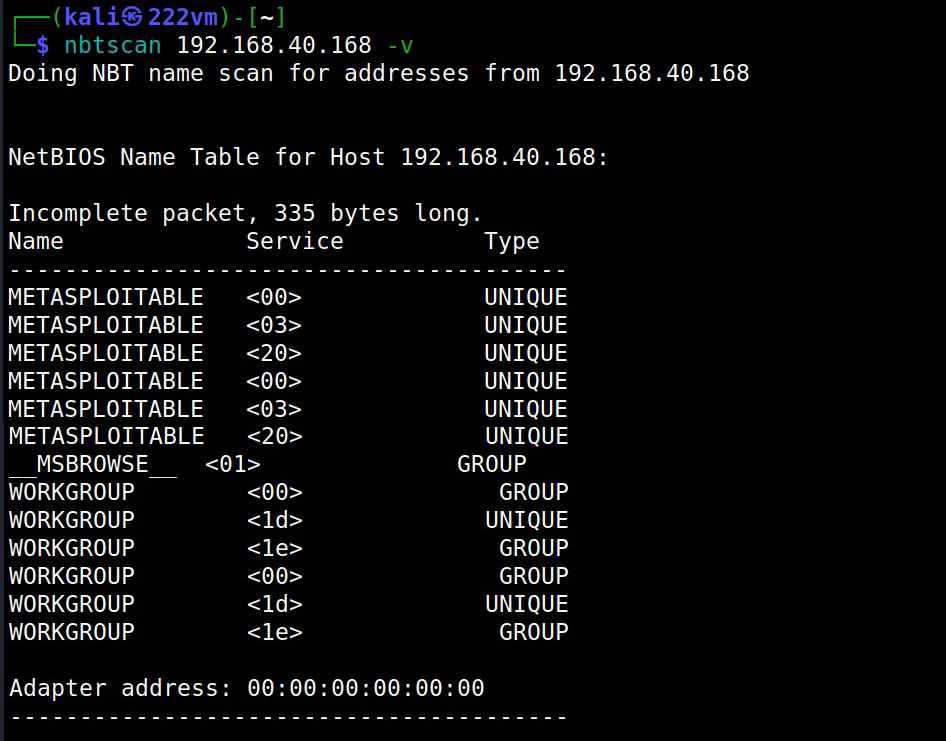Image resolution: width=946 pixels, height=741 pixels.
Task: Select the 'nbtscan' command word
Action: (113, 45)
